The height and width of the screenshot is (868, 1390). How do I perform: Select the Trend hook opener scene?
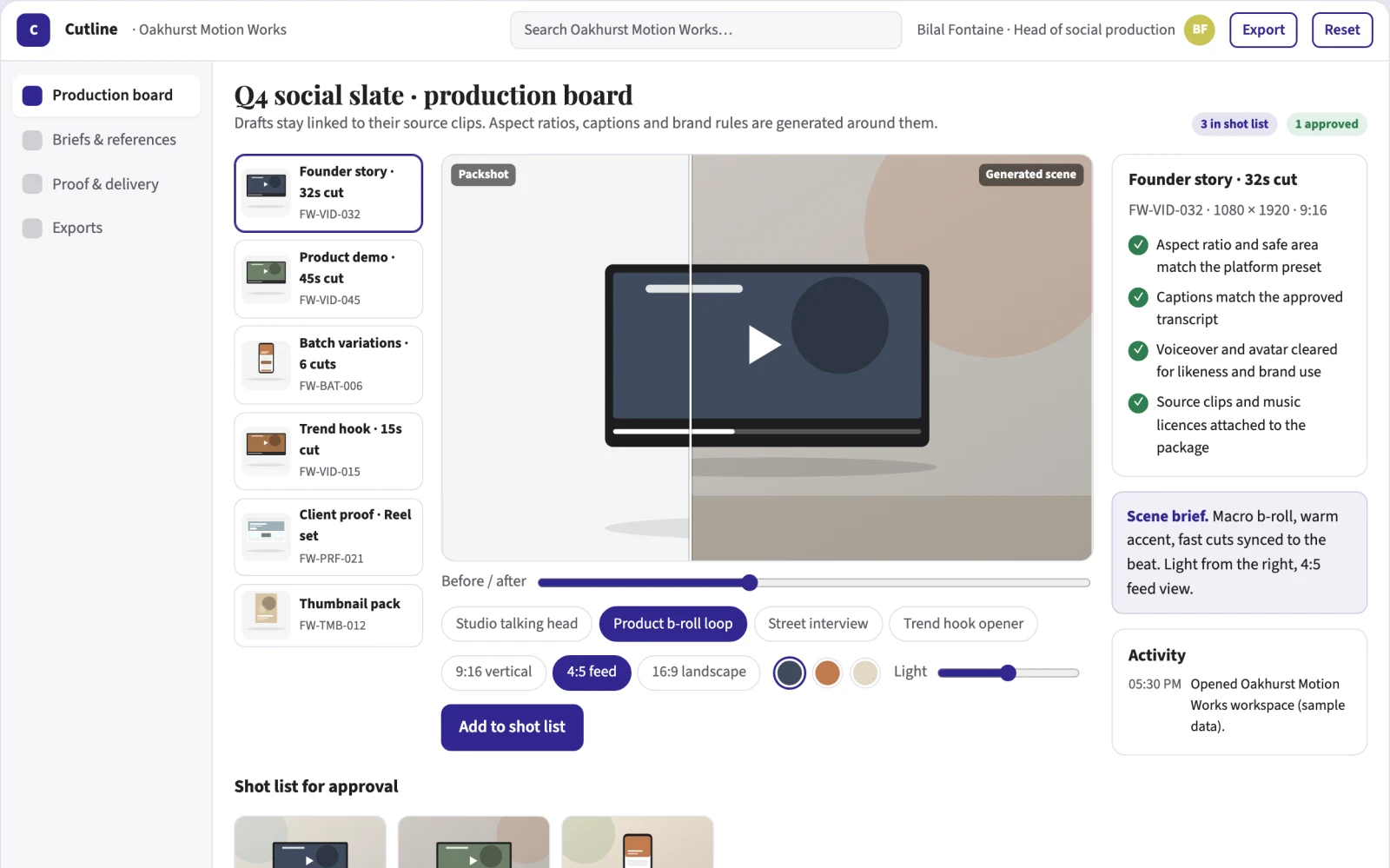(x=963, y=624)
